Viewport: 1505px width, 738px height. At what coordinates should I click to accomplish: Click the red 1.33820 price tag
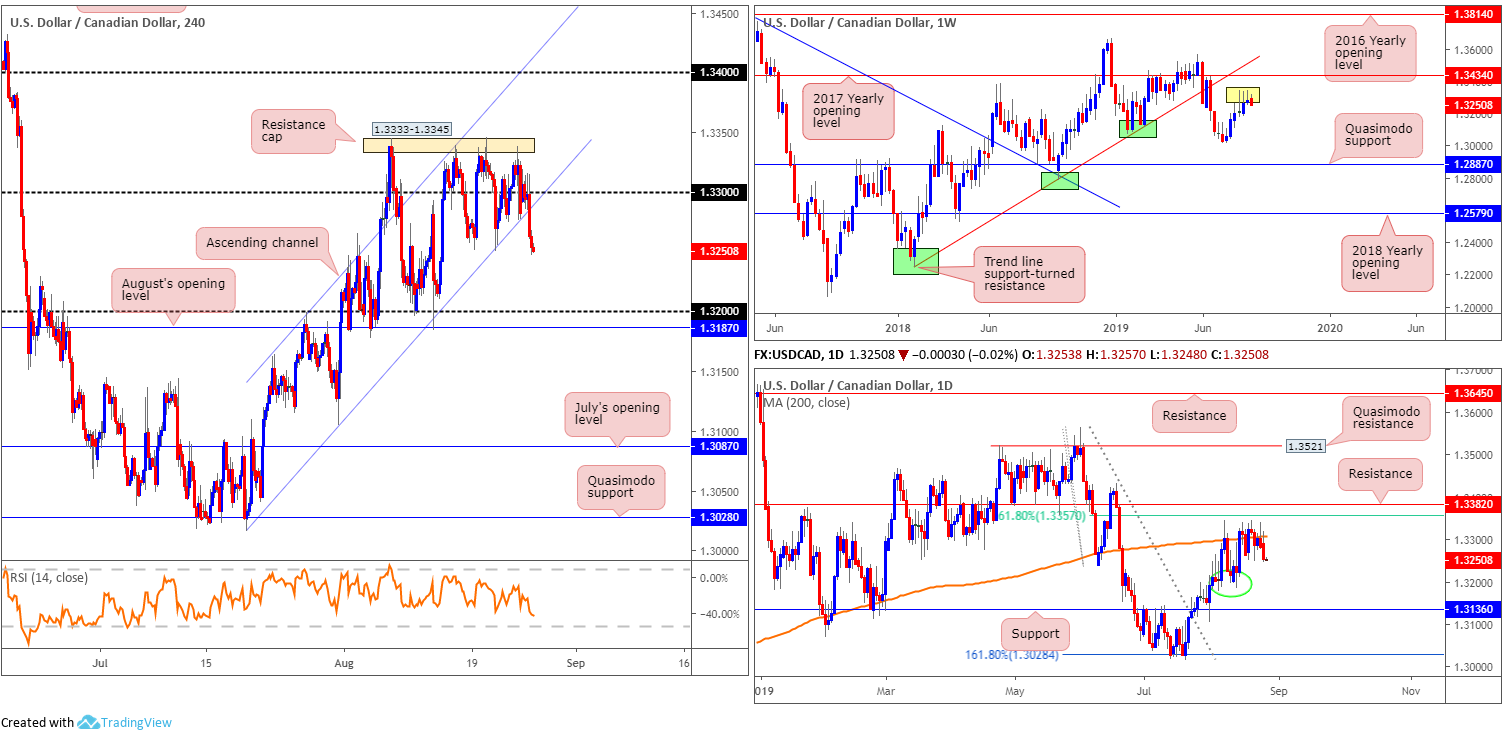coord(1473,505)
